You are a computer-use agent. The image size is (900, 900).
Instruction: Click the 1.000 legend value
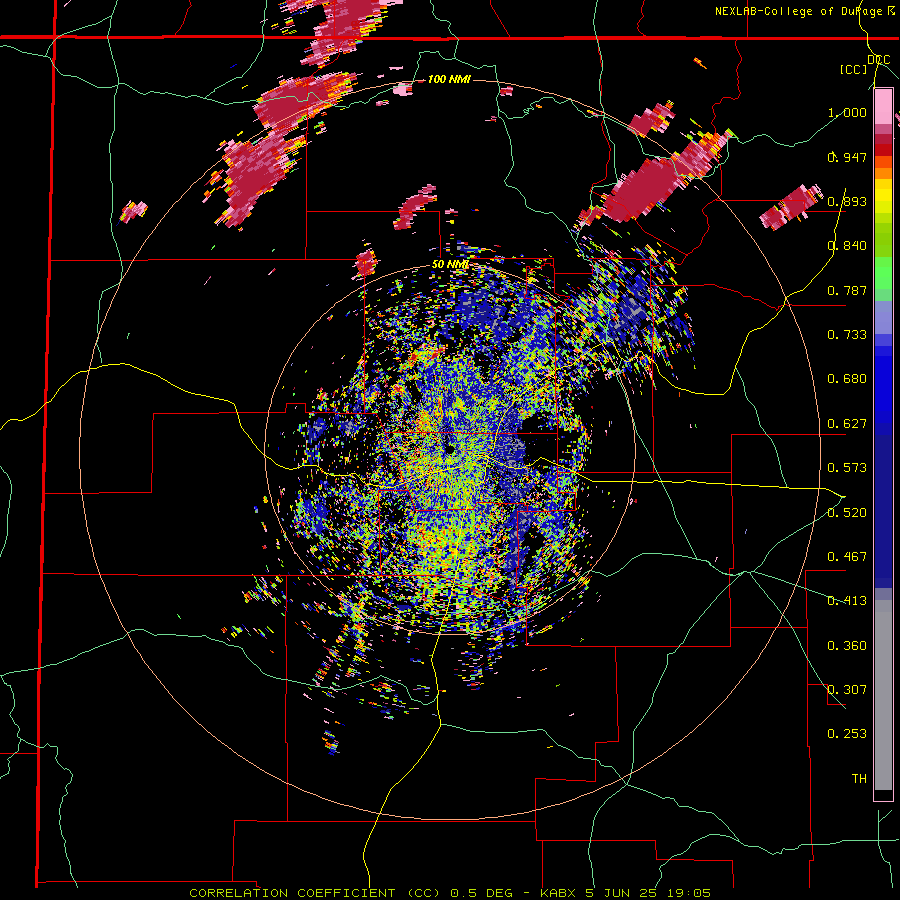847,112
